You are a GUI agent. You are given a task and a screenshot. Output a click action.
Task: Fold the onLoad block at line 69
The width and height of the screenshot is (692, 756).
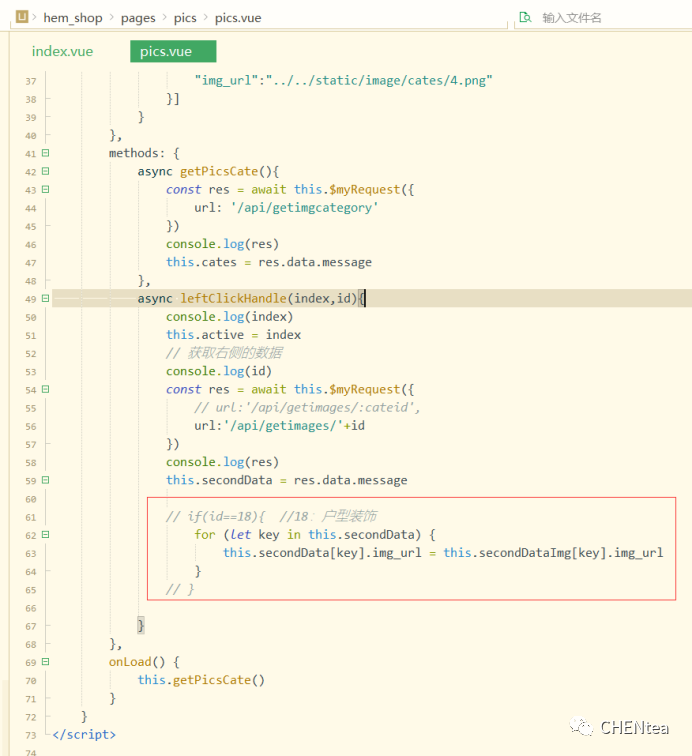[46, 662]
